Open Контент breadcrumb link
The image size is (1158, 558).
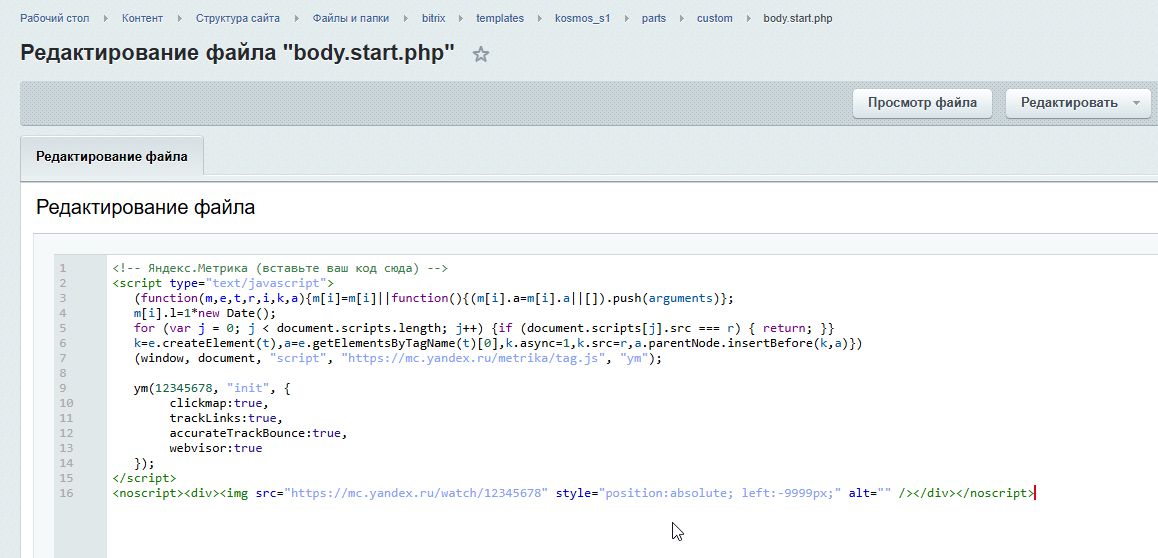pos(143,18)
